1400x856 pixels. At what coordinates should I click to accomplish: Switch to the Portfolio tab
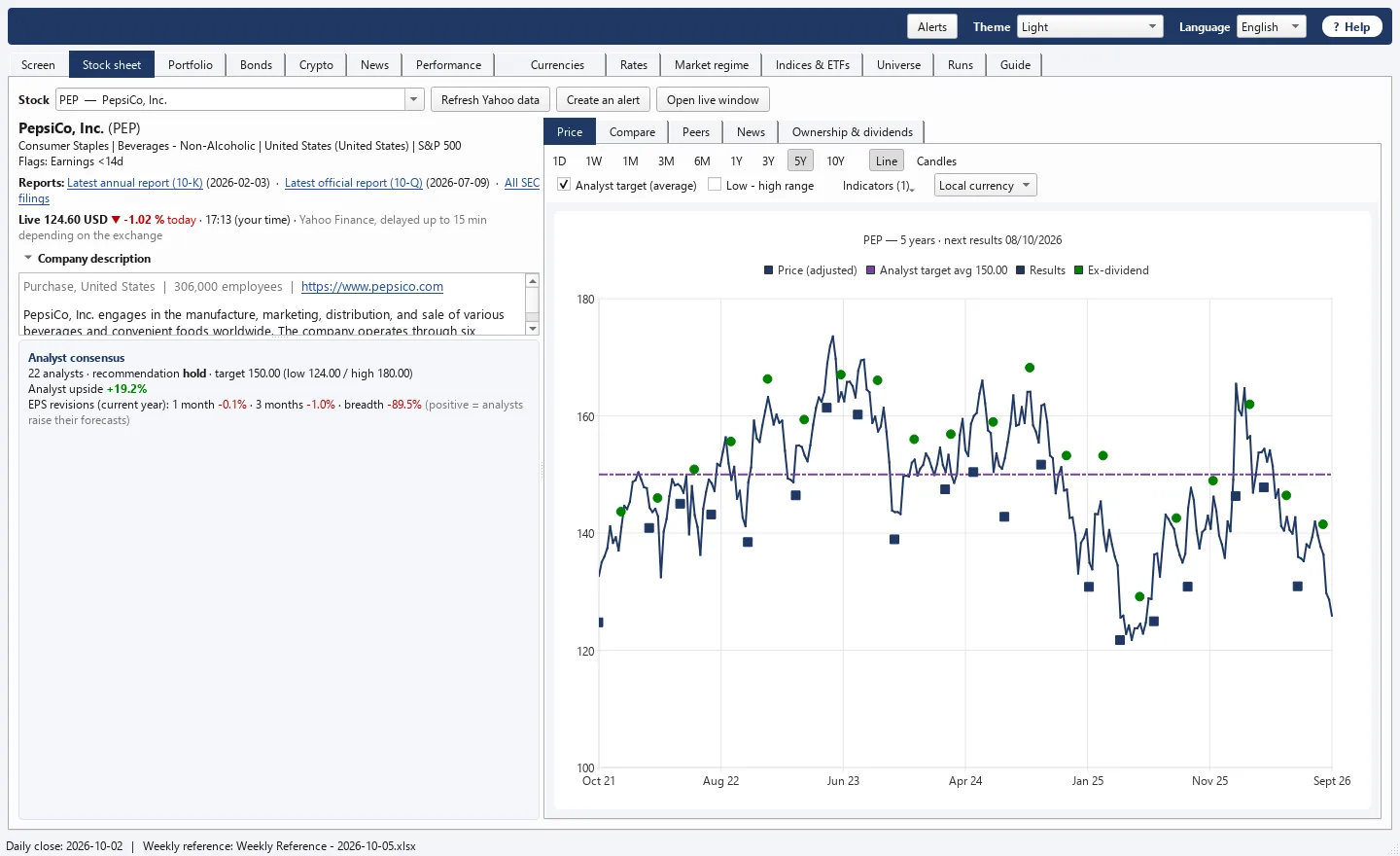pyautogui.click(x=191, y=65)
